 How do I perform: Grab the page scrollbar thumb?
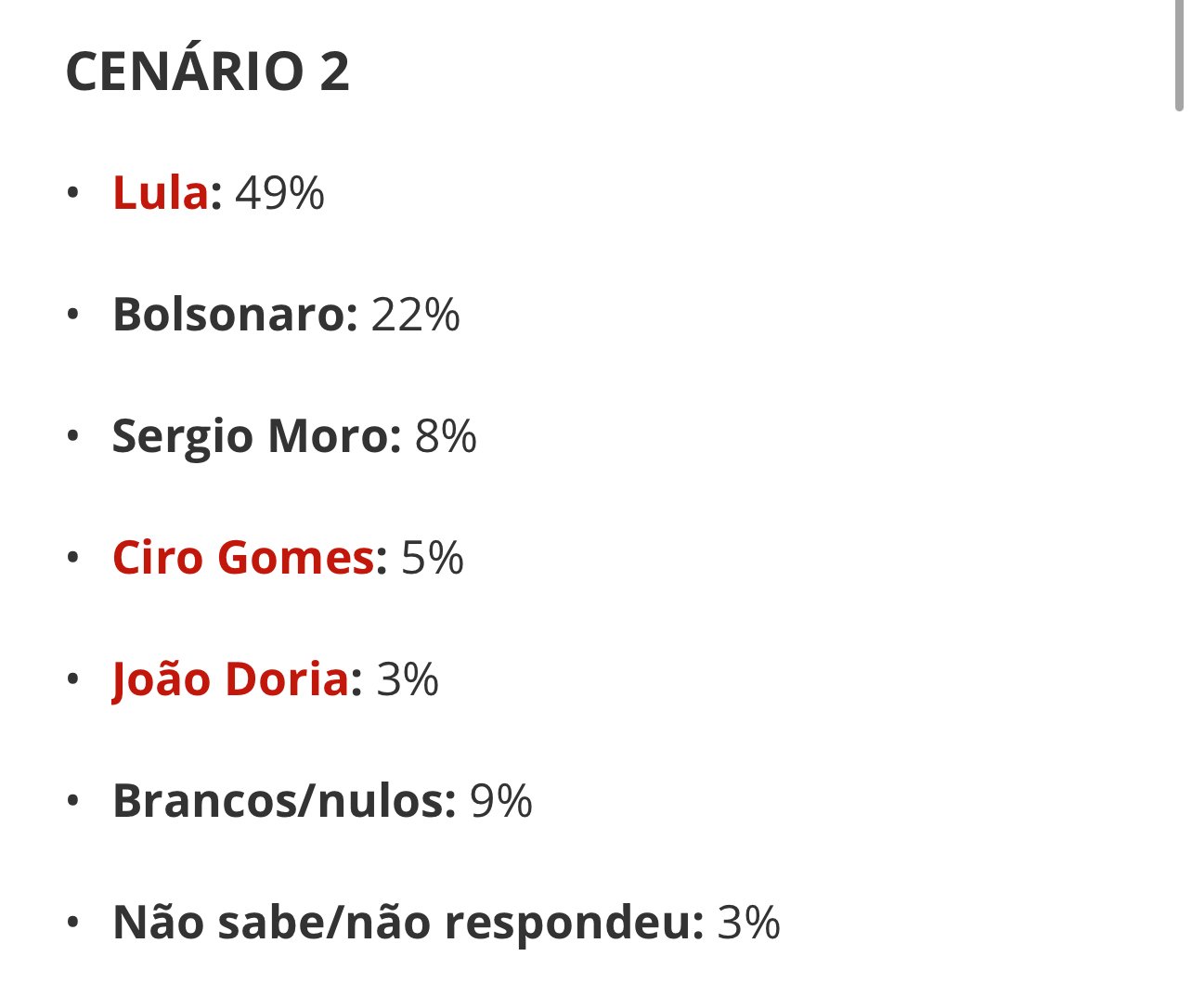pyautogui.click(x=1180, y=56)
